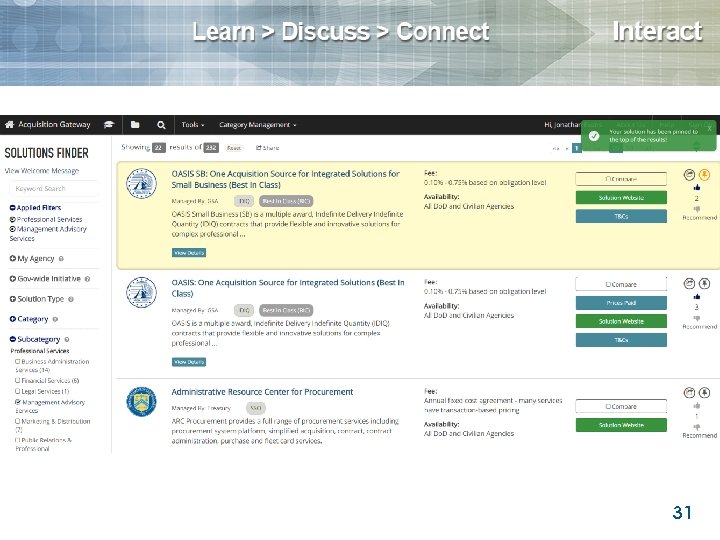Click View Details under OASIS SB
The image size is (720, 540).
coord(189,253)
